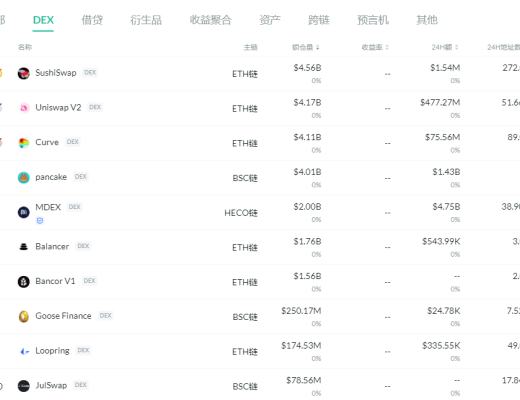This screenshot has width=520, height=400.
Task: Click the $1.56B value for Bancor V1
Action: 307,276
